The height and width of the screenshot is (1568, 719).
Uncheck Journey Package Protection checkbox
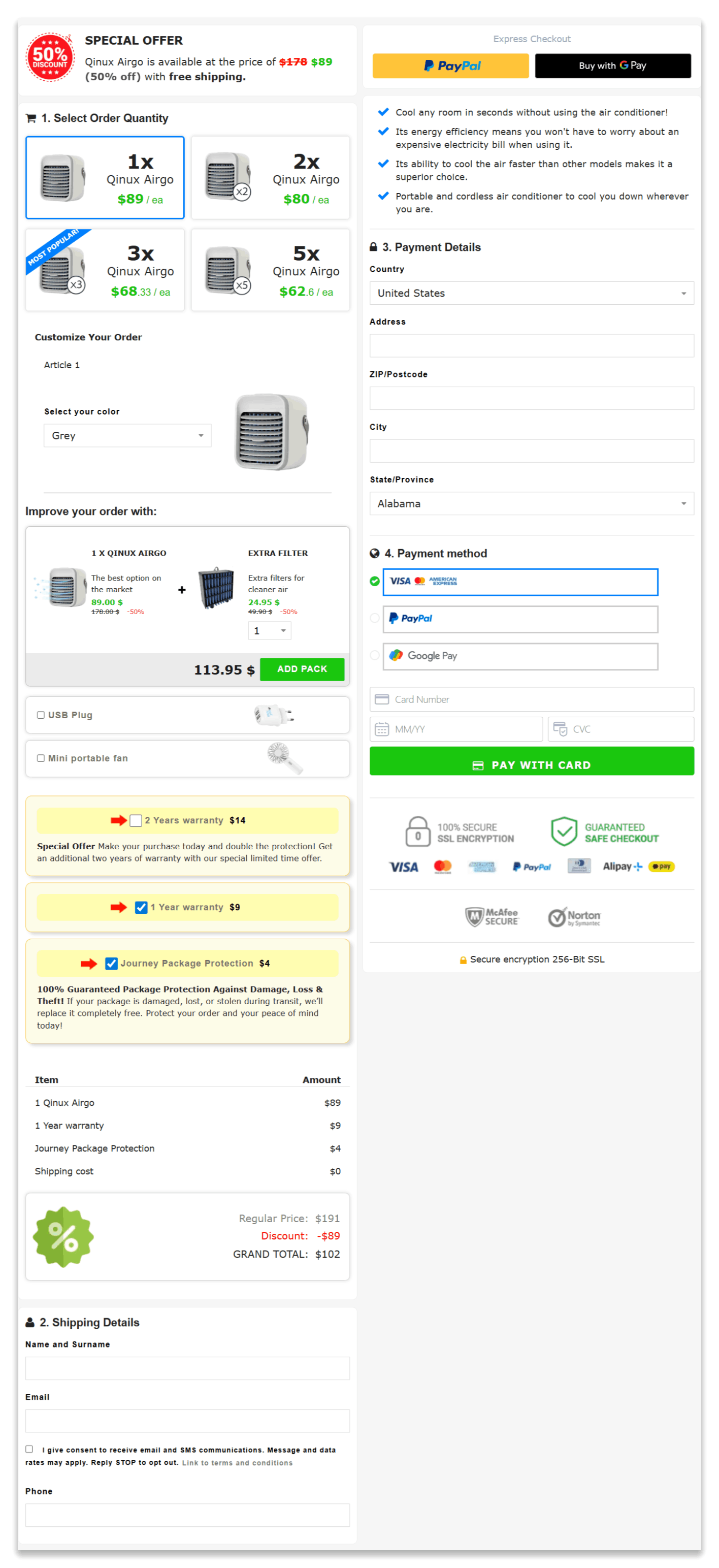click(111, 964)
